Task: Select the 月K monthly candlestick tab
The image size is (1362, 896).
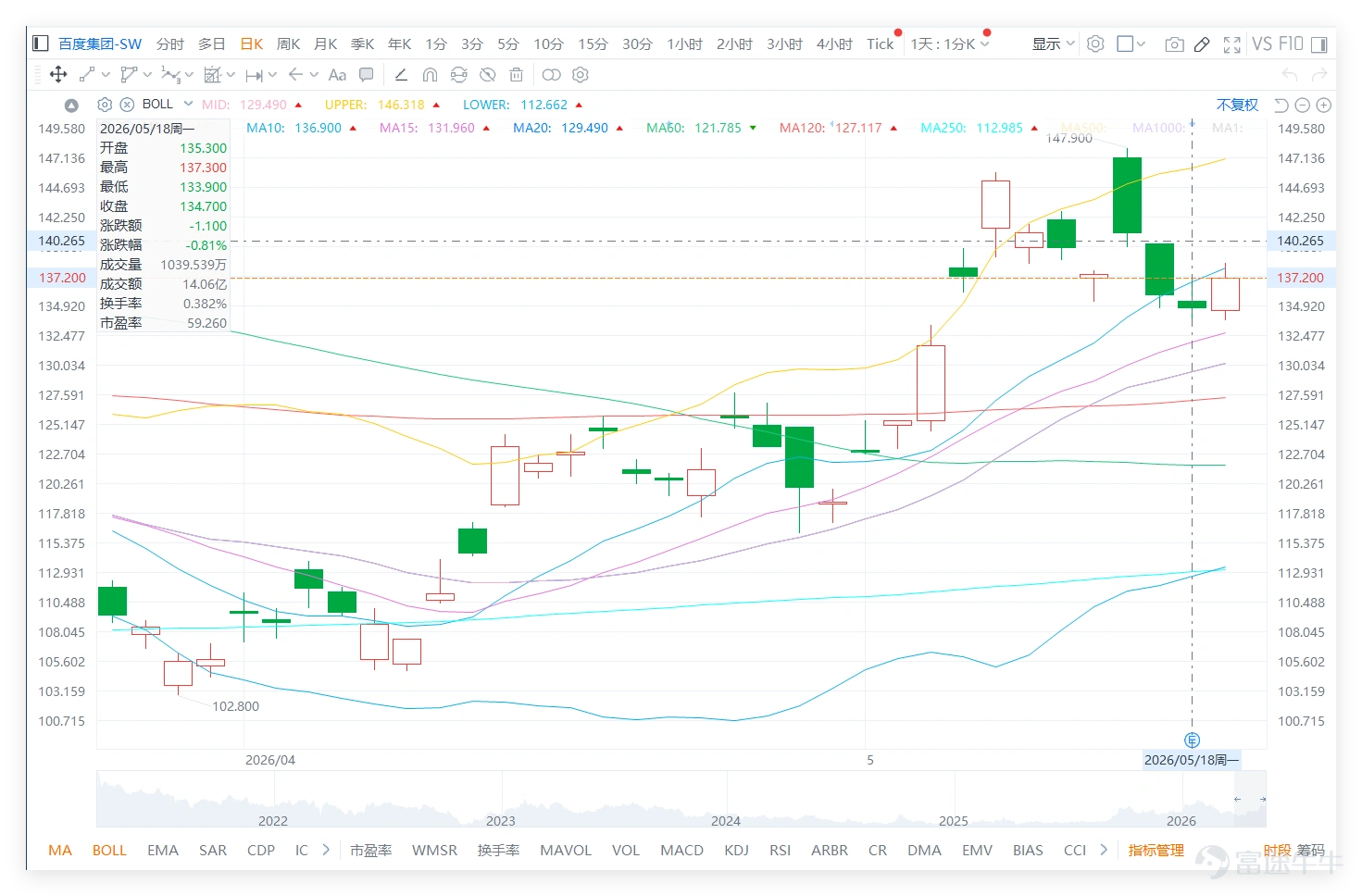Action: (326, 44)
